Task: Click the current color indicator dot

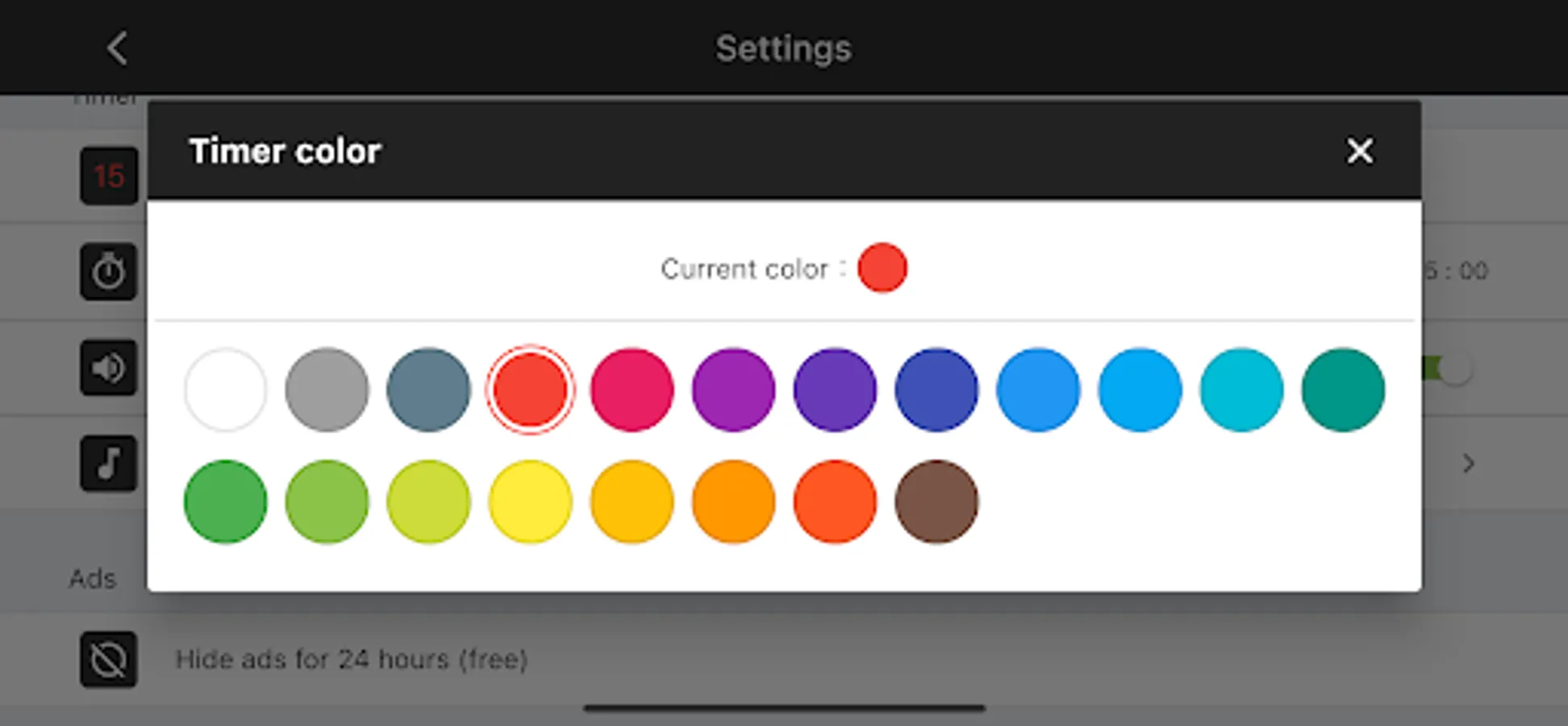Action: (x=882, y=268)
